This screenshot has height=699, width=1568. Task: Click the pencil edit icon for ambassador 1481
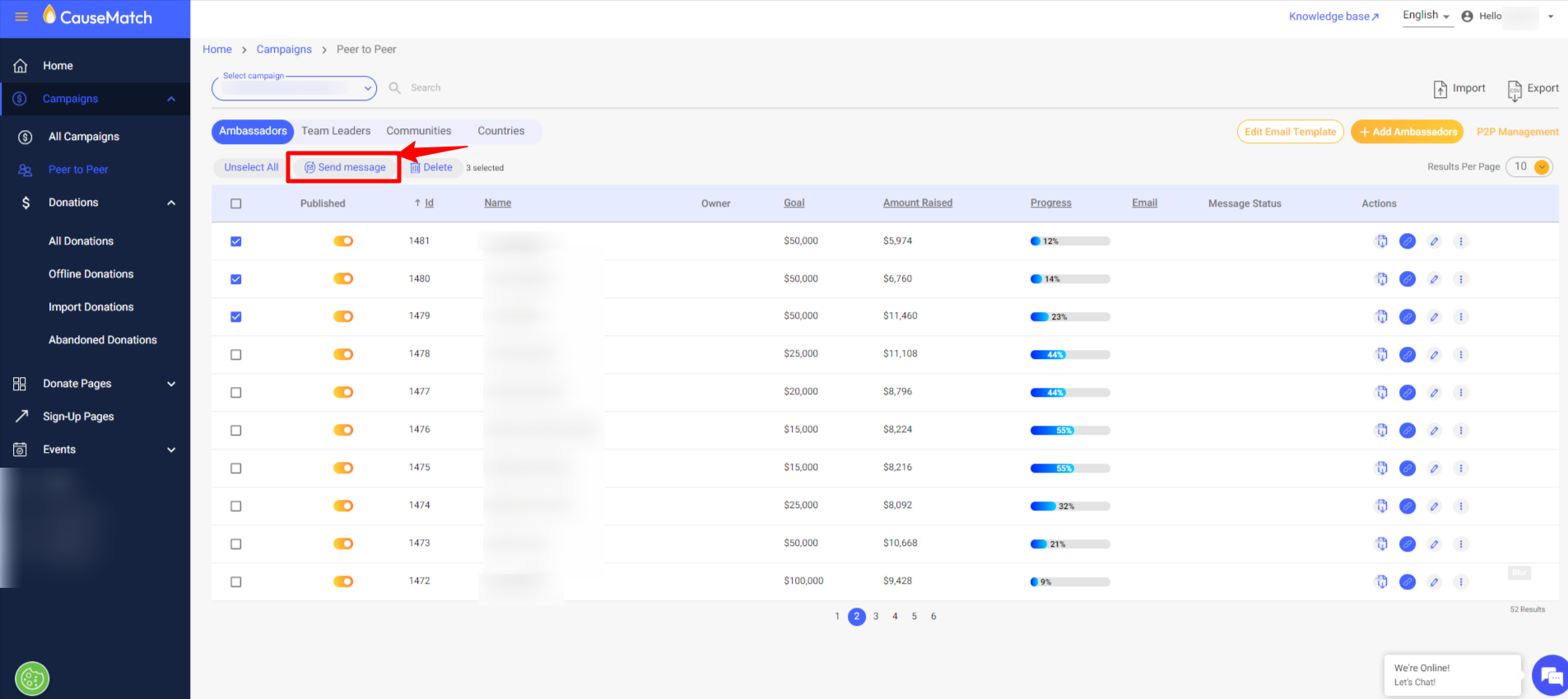[x=1435, y=241]
